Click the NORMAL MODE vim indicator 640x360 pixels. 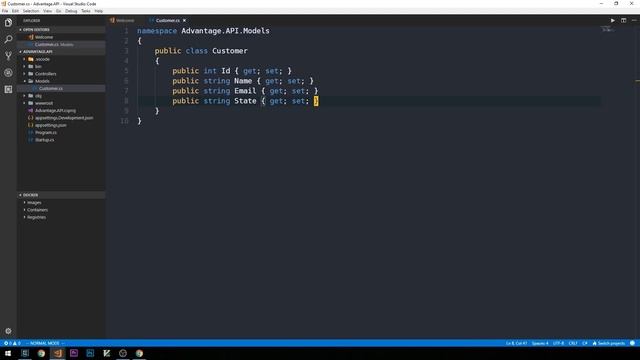[45, 343]
